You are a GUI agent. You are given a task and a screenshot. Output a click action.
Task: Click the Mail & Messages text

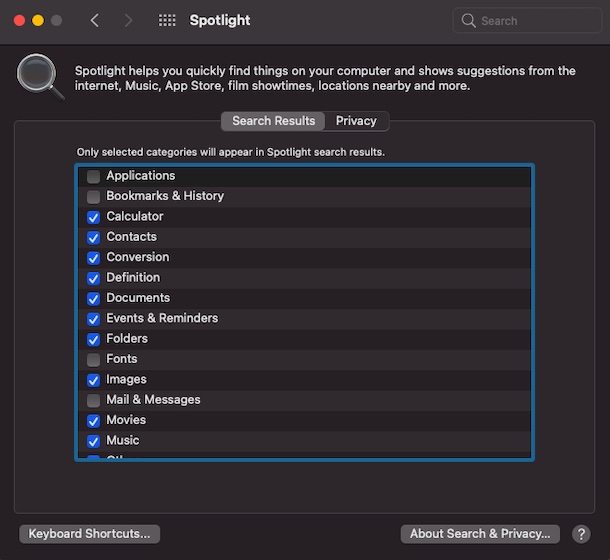tap(153, 400)
